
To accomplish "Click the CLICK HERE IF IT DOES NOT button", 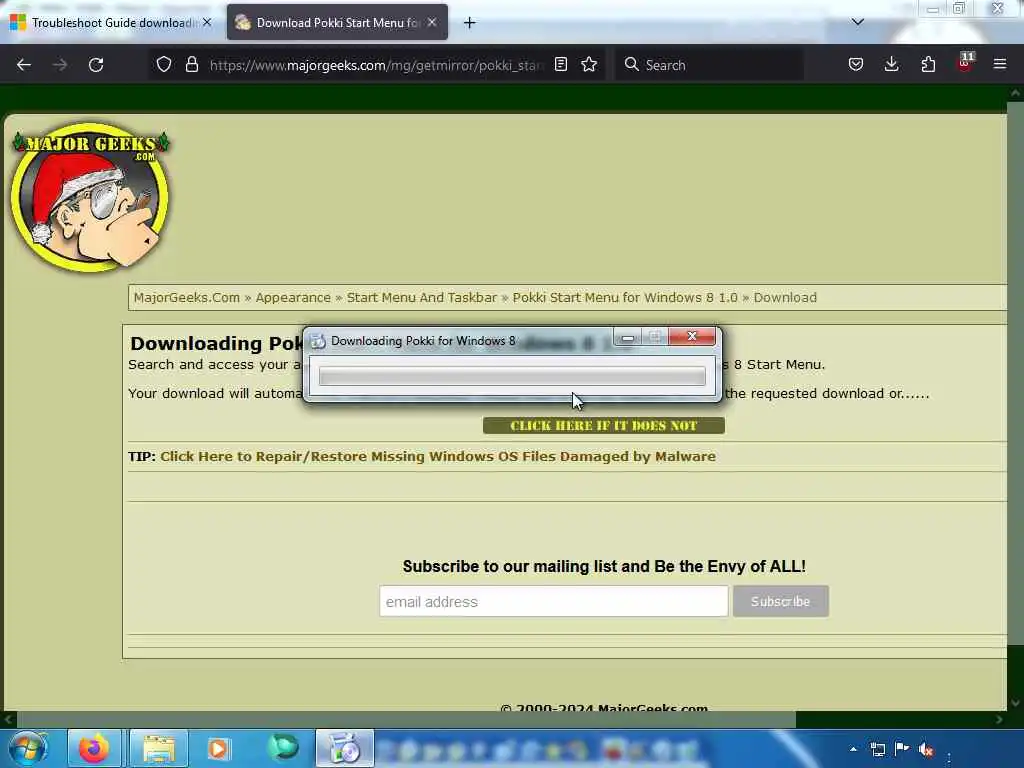I will (603, 426).
